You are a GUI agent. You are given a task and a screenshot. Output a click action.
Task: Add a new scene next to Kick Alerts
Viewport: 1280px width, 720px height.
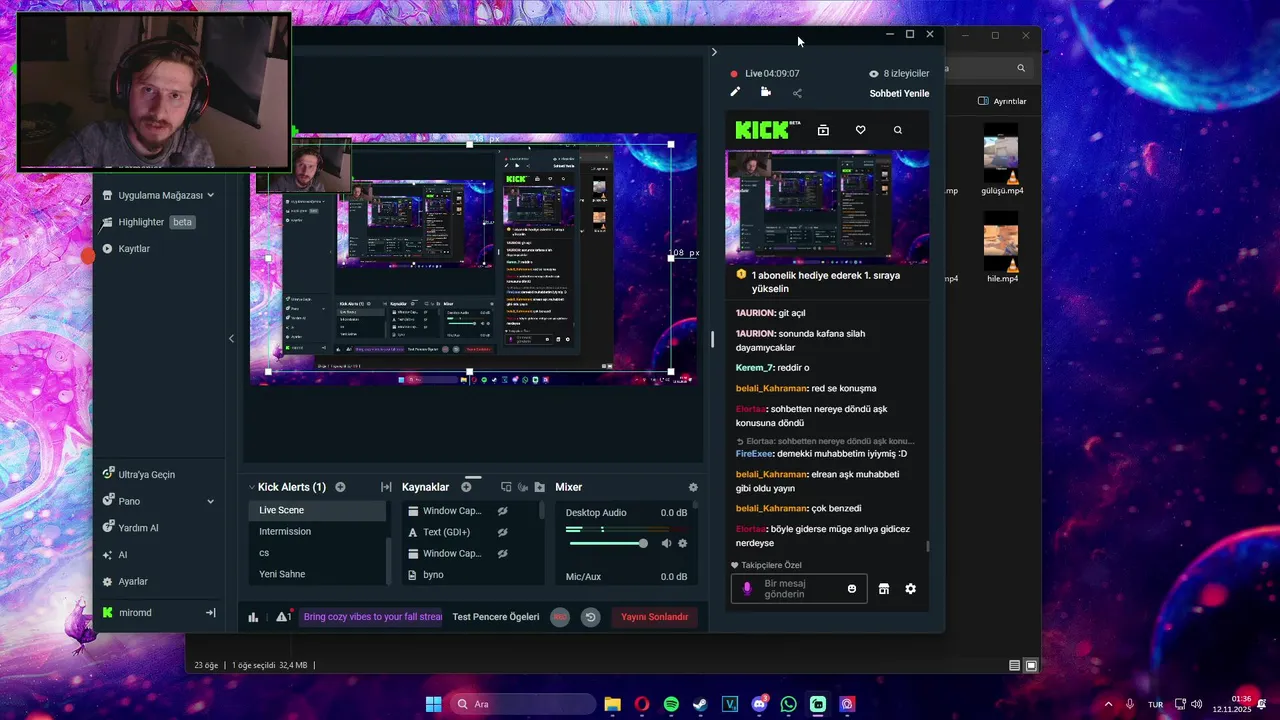point(340,487)
